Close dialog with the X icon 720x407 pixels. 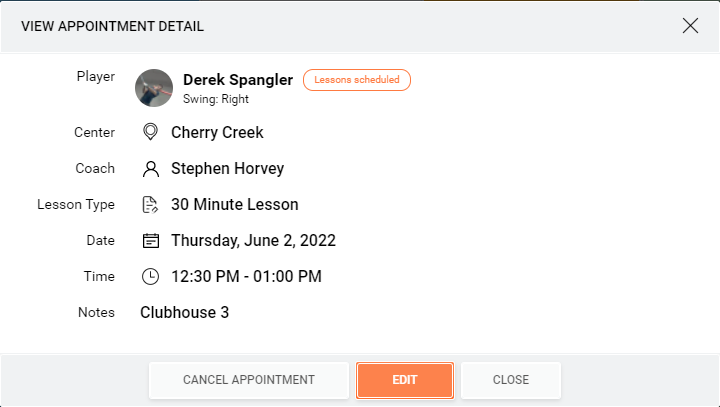pos(690,26)
